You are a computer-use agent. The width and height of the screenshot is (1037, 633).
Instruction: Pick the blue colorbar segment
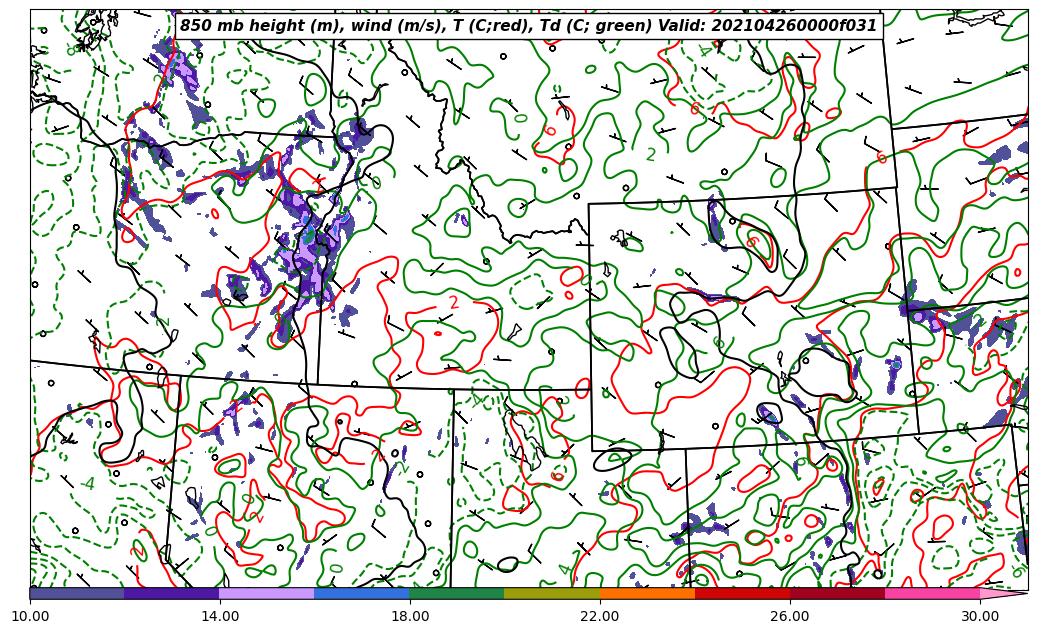pyautogui.click(x=361, y=594)
